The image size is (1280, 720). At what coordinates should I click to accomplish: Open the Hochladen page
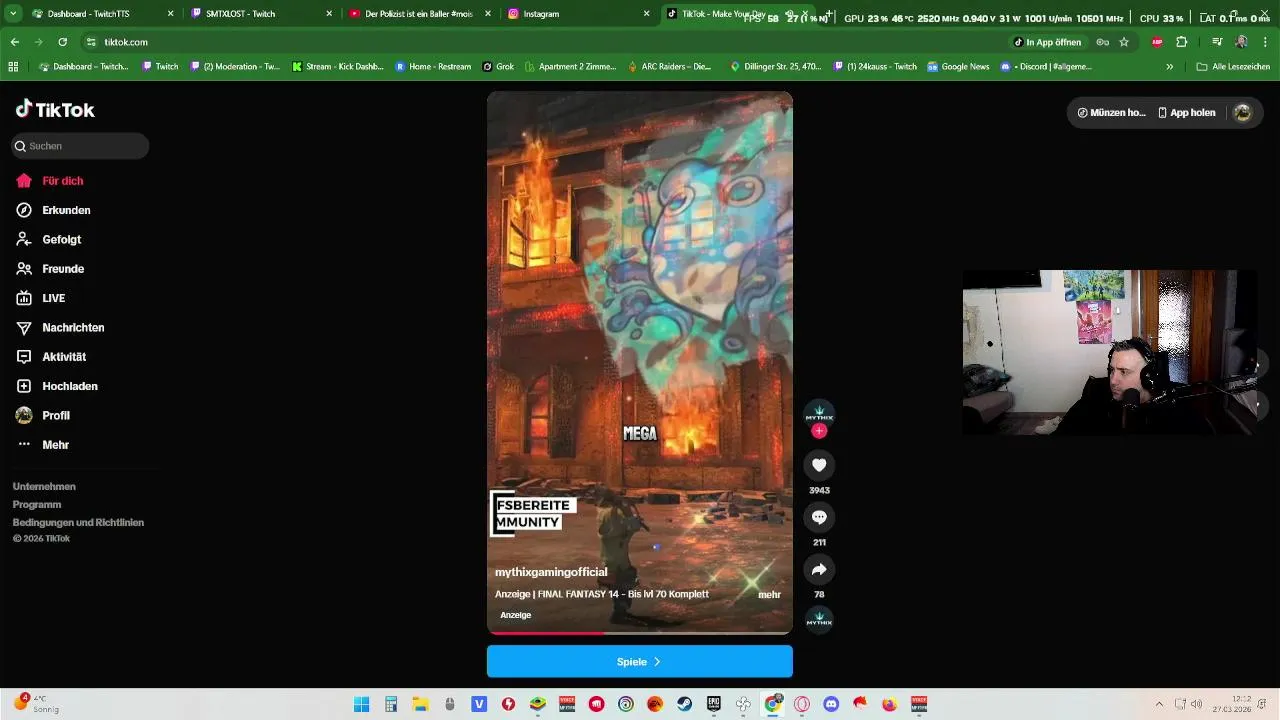click(57, 386)
